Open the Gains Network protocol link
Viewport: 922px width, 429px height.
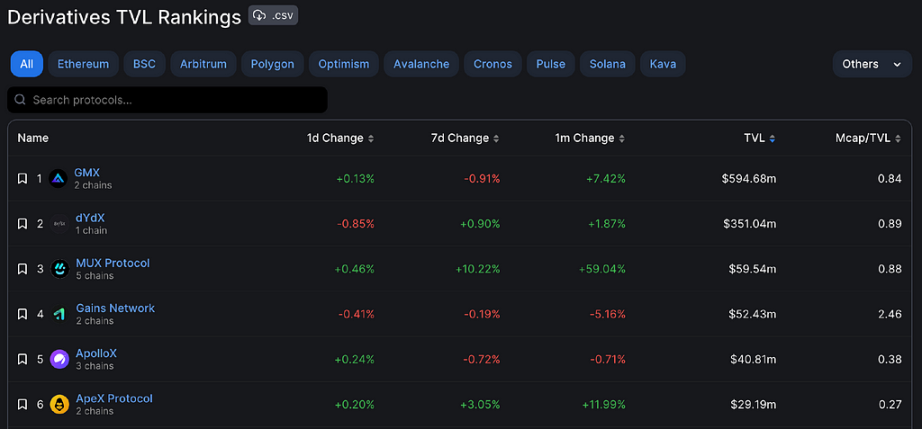[x=115, y=308]
